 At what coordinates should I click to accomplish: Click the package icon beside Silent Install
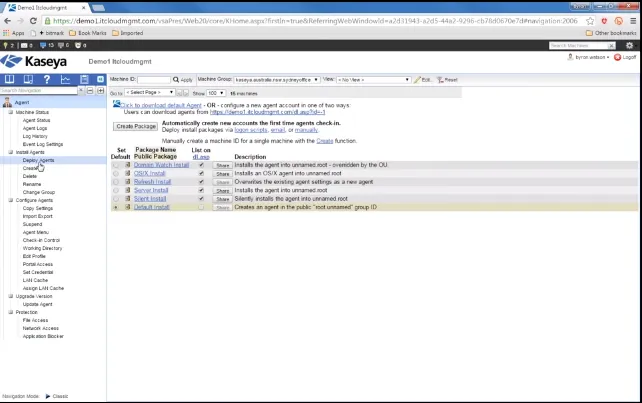[128, 199]
